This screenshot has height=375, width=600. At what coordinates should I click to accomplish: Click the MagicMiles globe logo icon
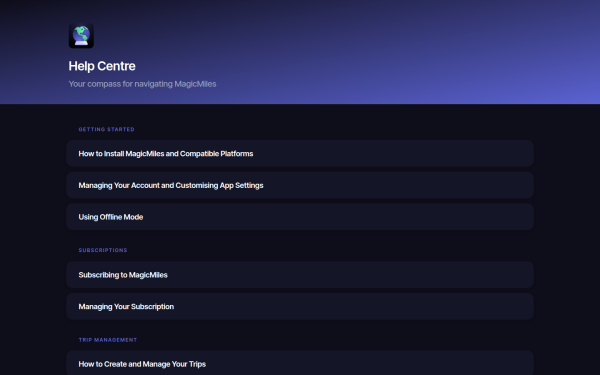coord(81,36)
